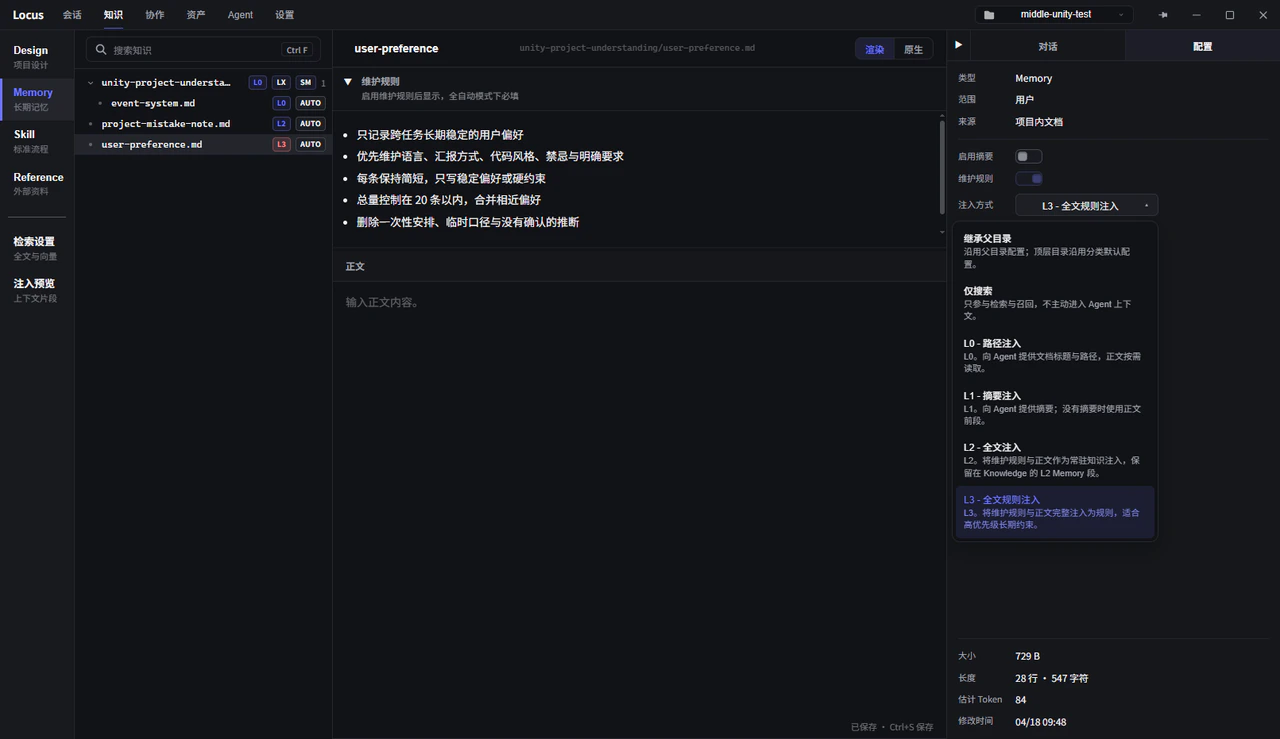Open project-mistake-note.md in the tree
The image size is (1280, 739).
click(x=166, y=124)
